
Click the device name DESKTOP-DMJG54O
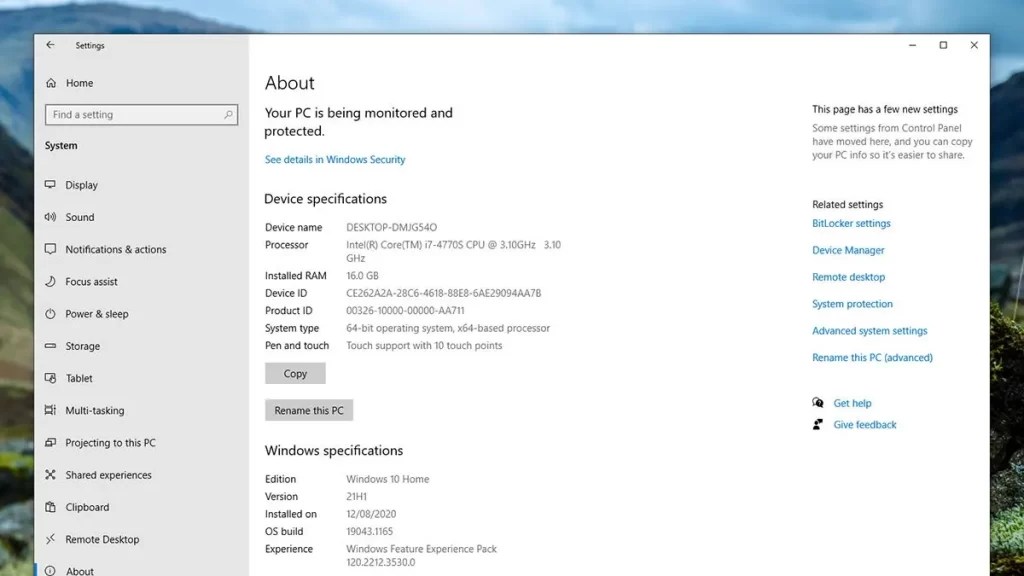pyautogui.click(x=391, y=227)
